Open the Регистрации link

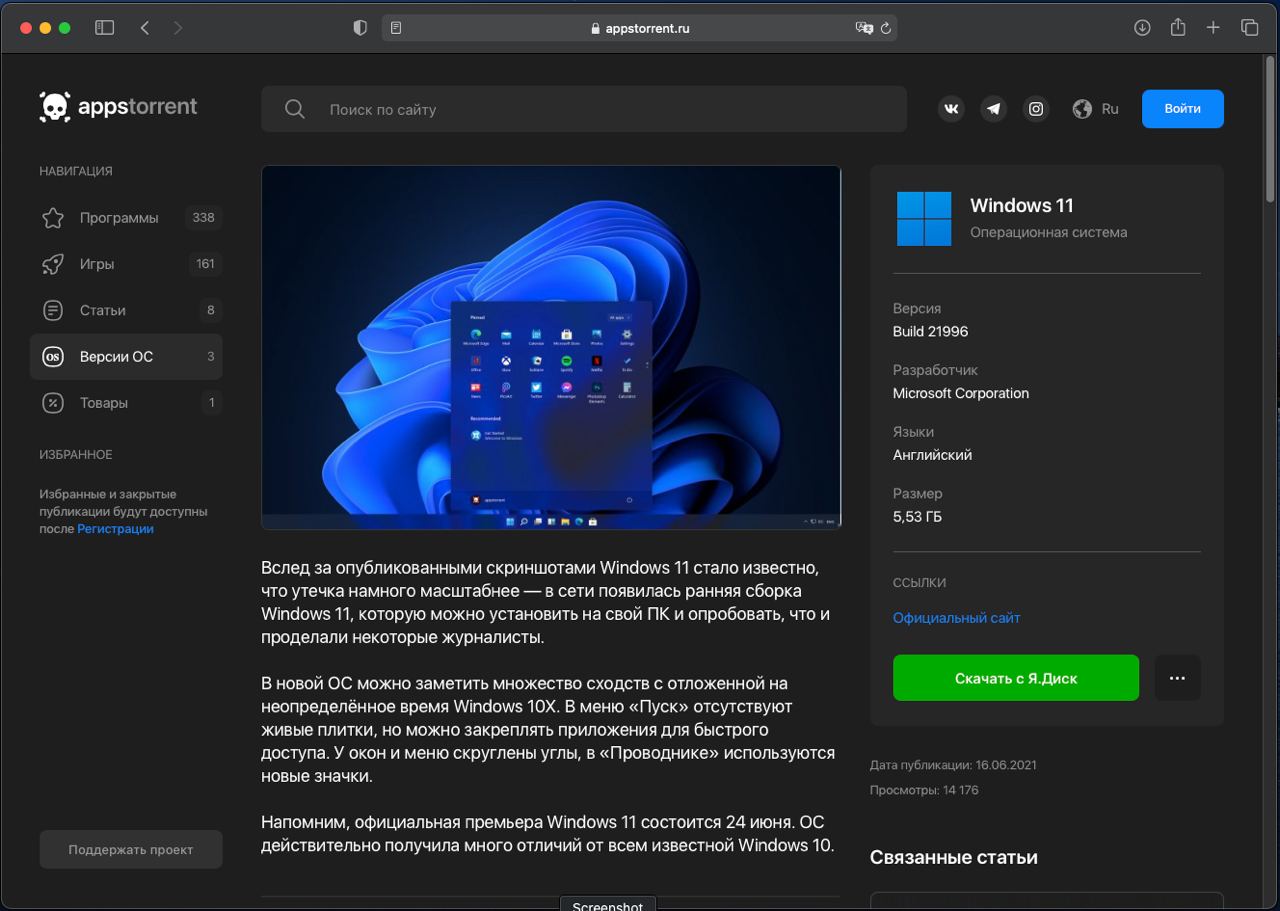pos(115,529)
